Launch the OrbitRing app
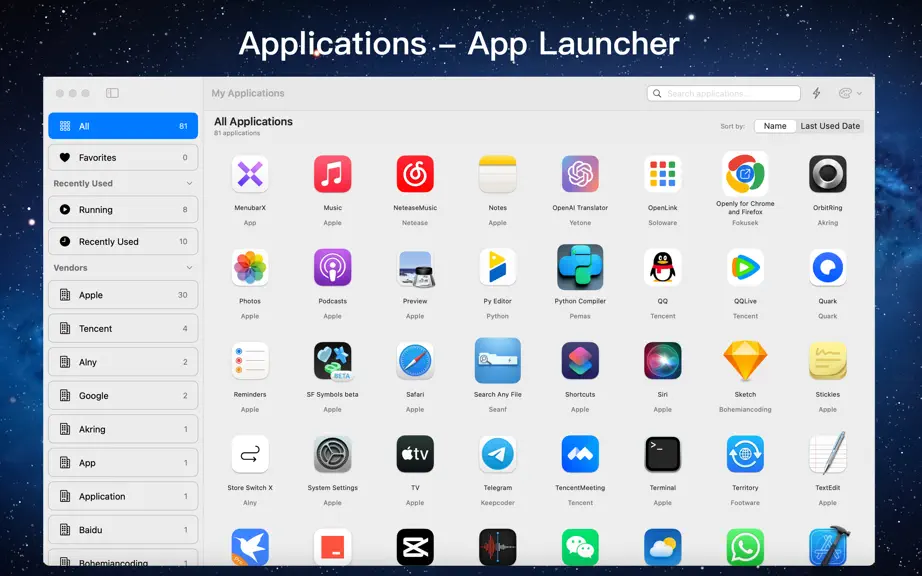Screen dimensions: 922x576 [x=827, y=174]
